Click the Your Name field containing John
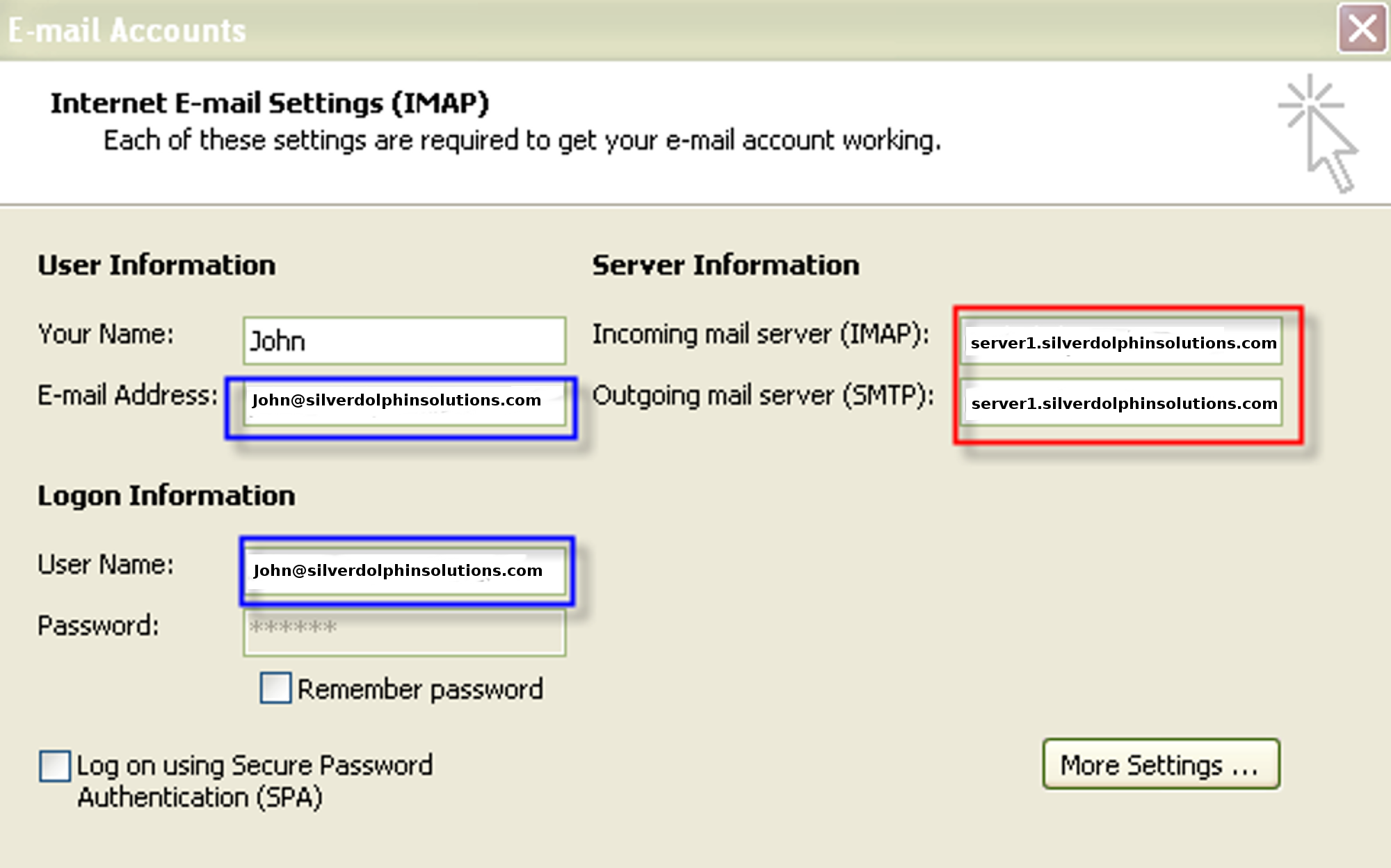Viewport: 1391px width, 868px height. click(x=404, y=341)
